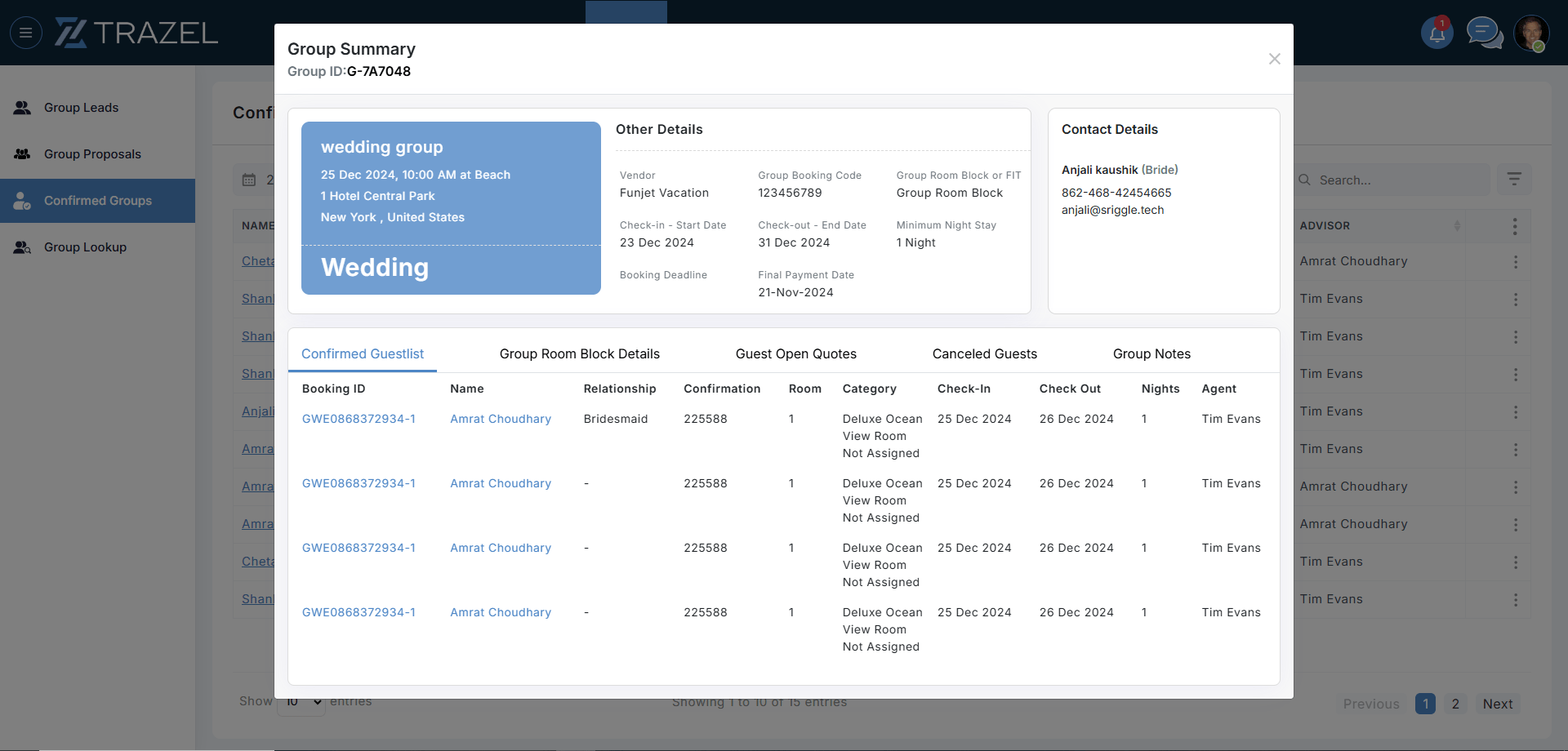
Task: Switch to Group Room Block Details tab
Action: 579,354
